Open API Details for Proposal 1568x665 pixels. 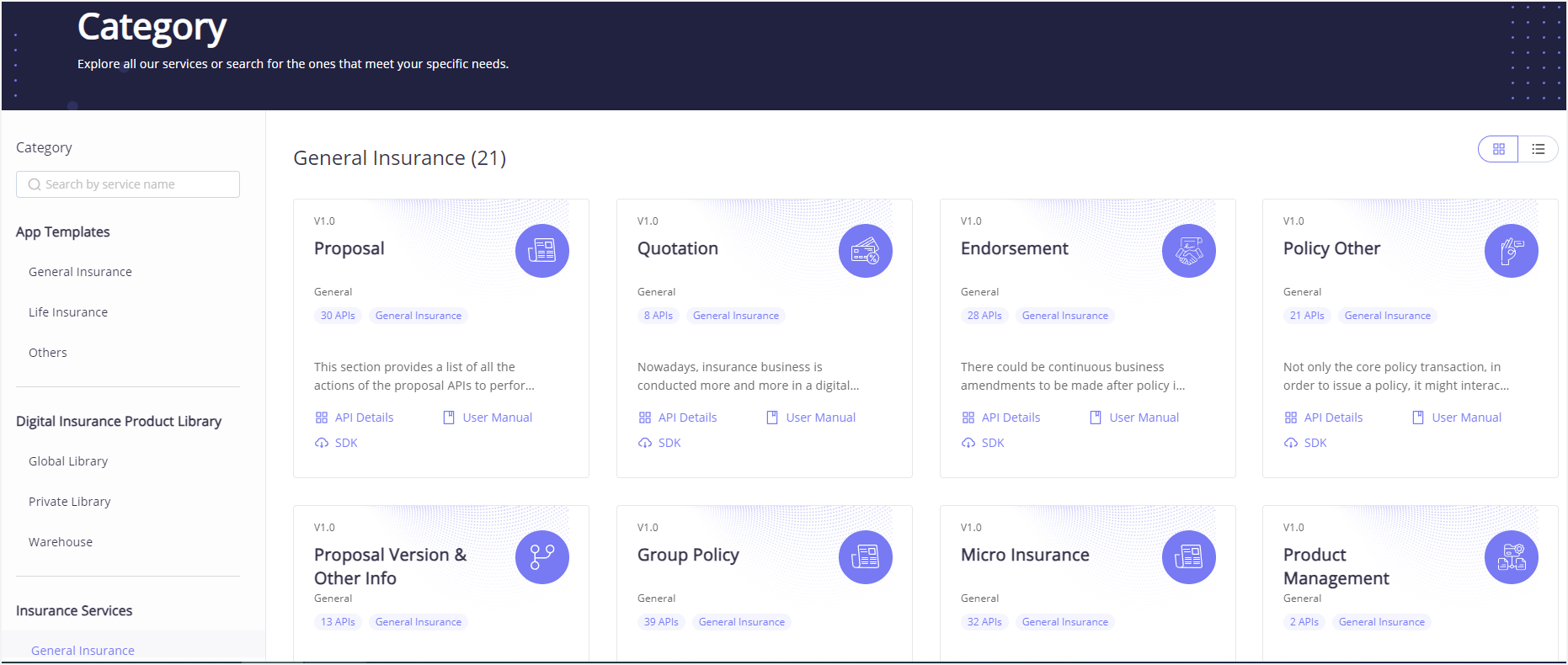coord(355,418)
